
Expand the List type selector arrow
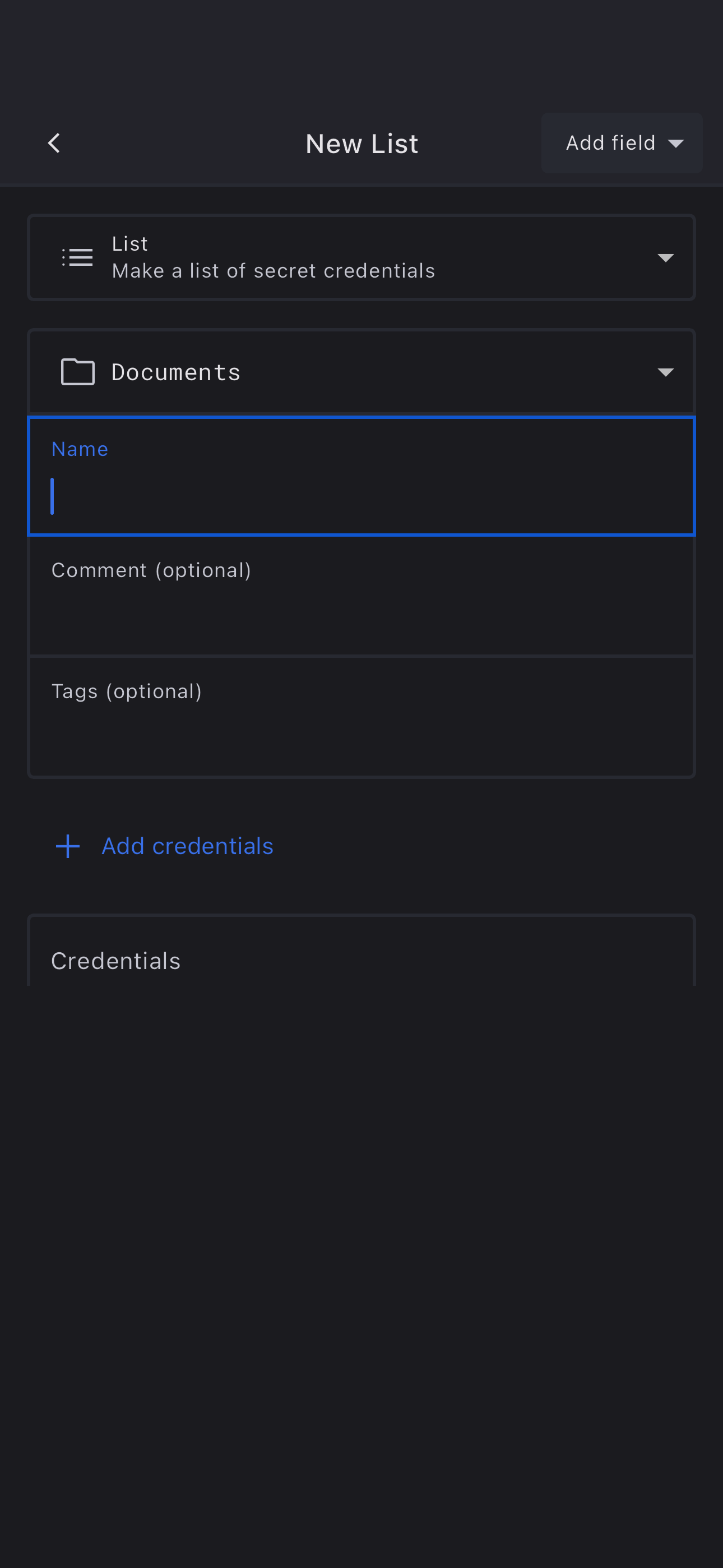(665, 257)
